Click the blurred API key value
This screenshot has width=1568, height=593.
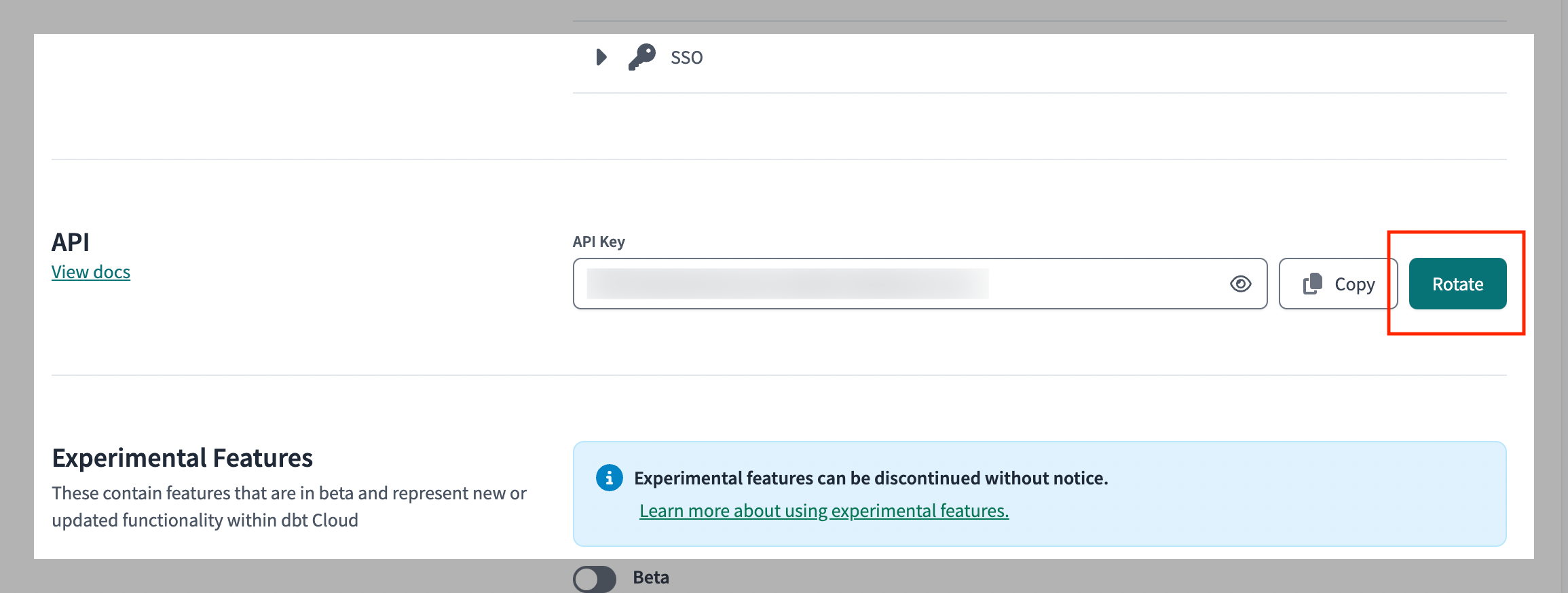[x=787, y=284]
